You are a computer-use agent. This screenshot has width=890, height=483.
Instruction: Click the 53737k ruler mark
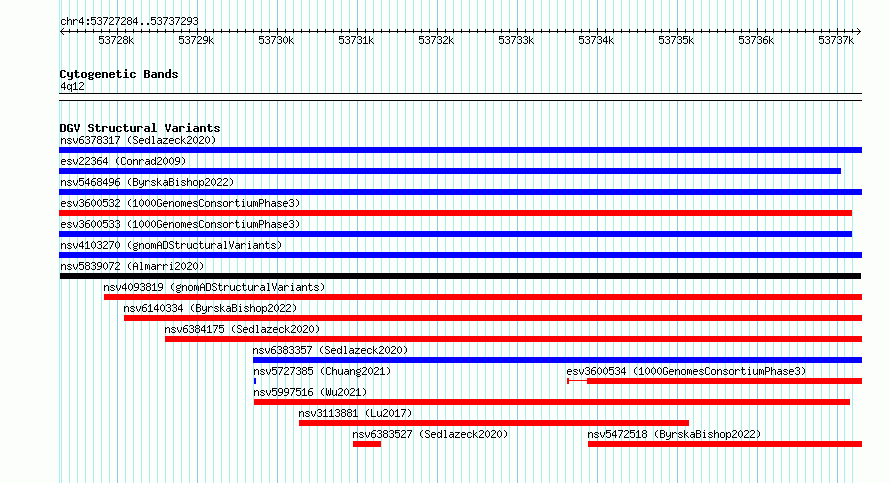pos(836,40)
